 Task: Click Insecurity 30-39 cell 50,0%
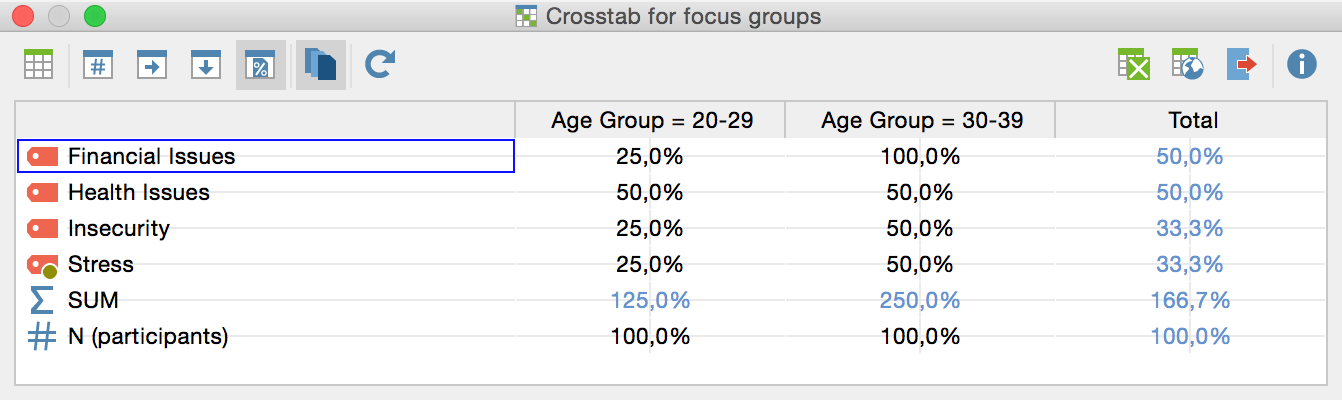tap(920, 228)
